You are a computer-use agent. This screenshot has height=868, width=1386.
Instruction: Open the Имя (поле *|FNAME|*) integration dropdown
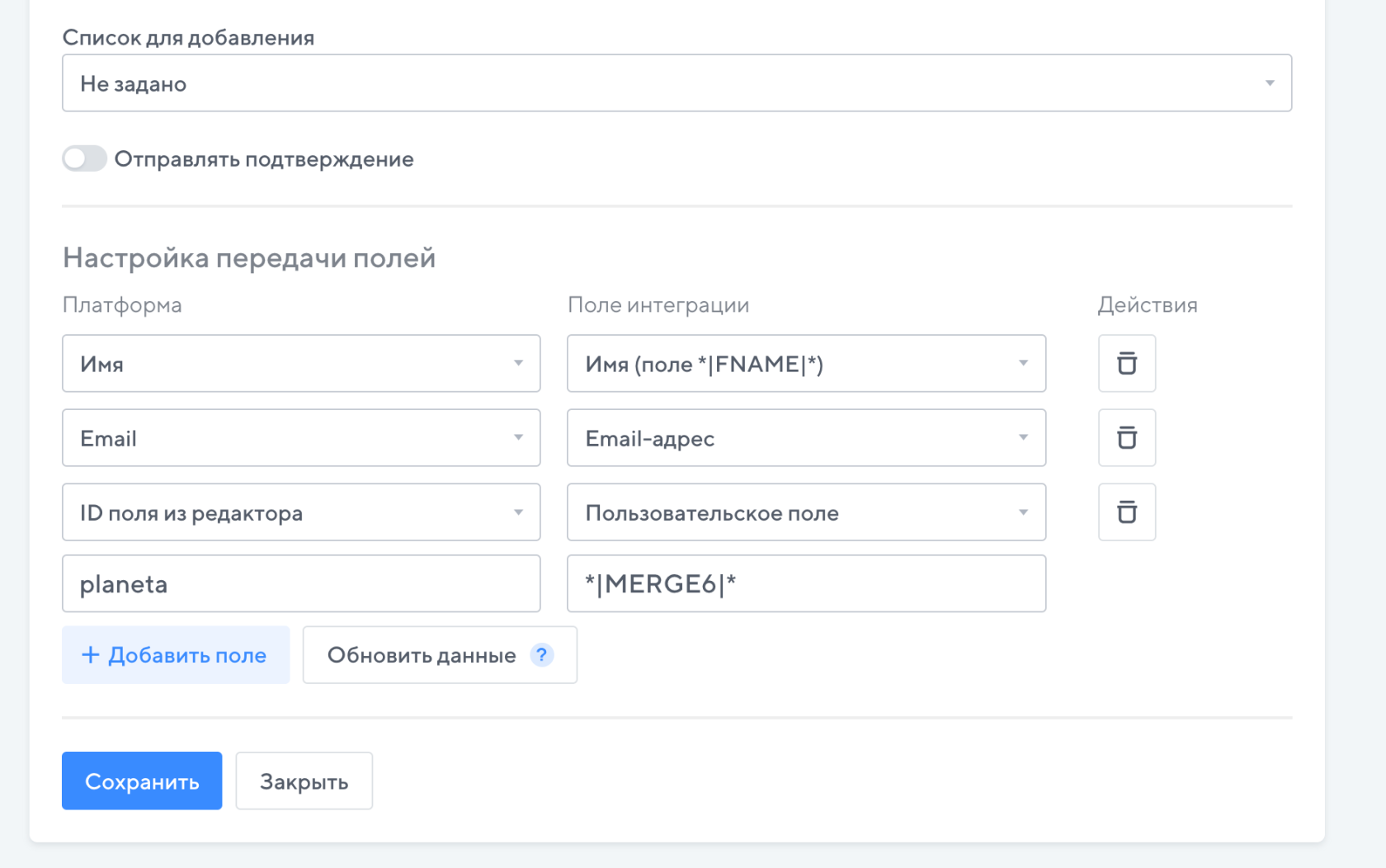(806, 363)
